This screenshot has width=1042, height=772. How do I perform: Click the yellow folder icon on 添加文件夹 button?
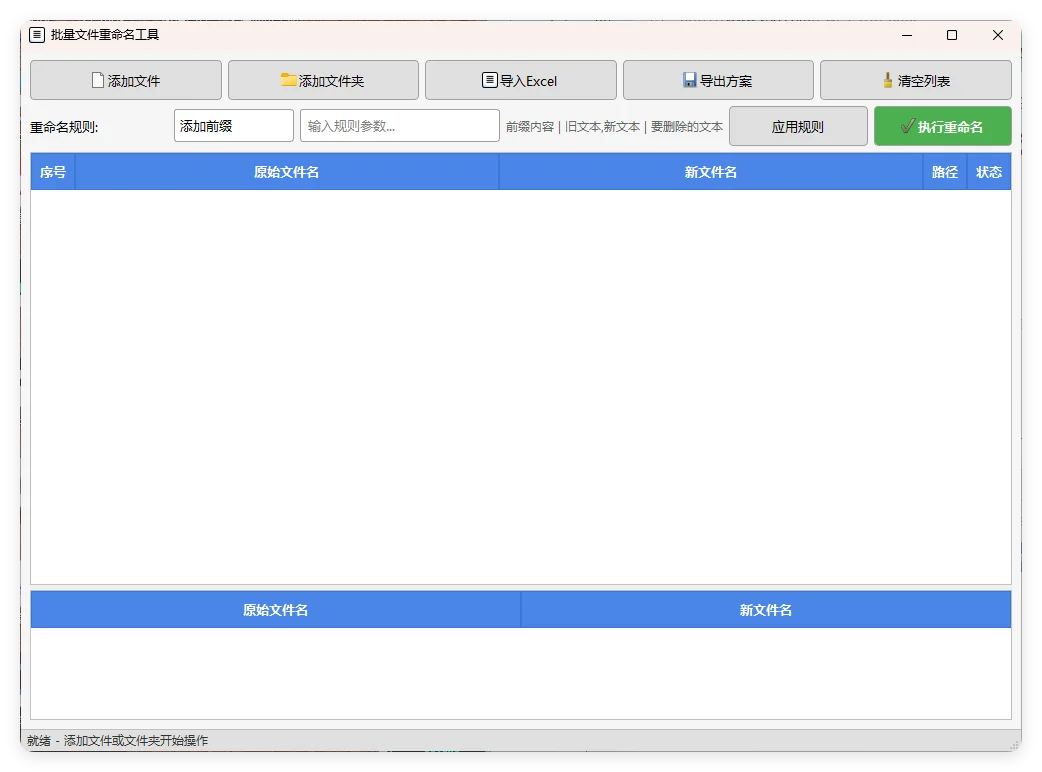(x=288, y=80)
